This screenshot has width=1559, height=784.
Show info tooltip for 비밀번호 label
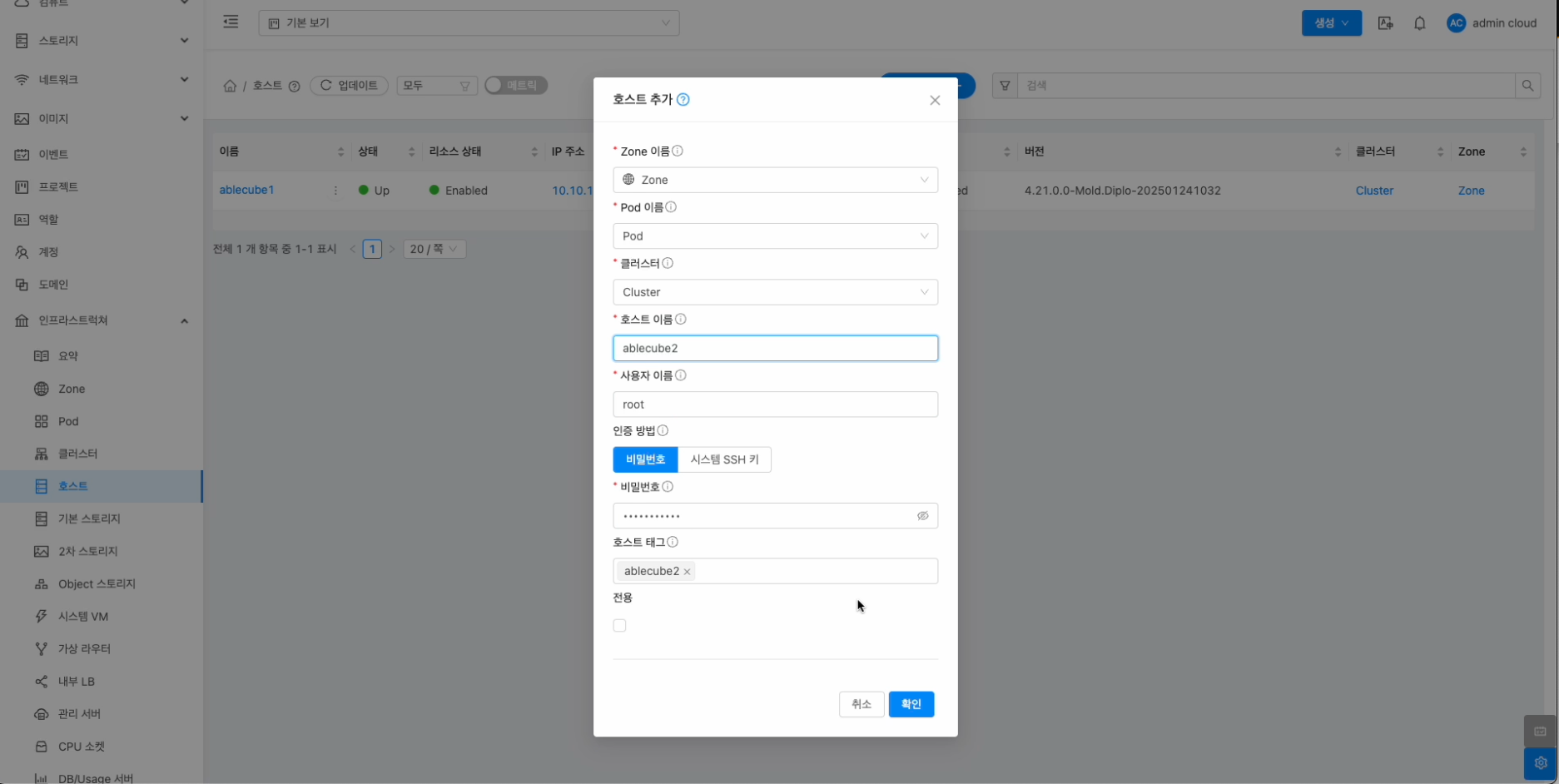tap(668, 487)
